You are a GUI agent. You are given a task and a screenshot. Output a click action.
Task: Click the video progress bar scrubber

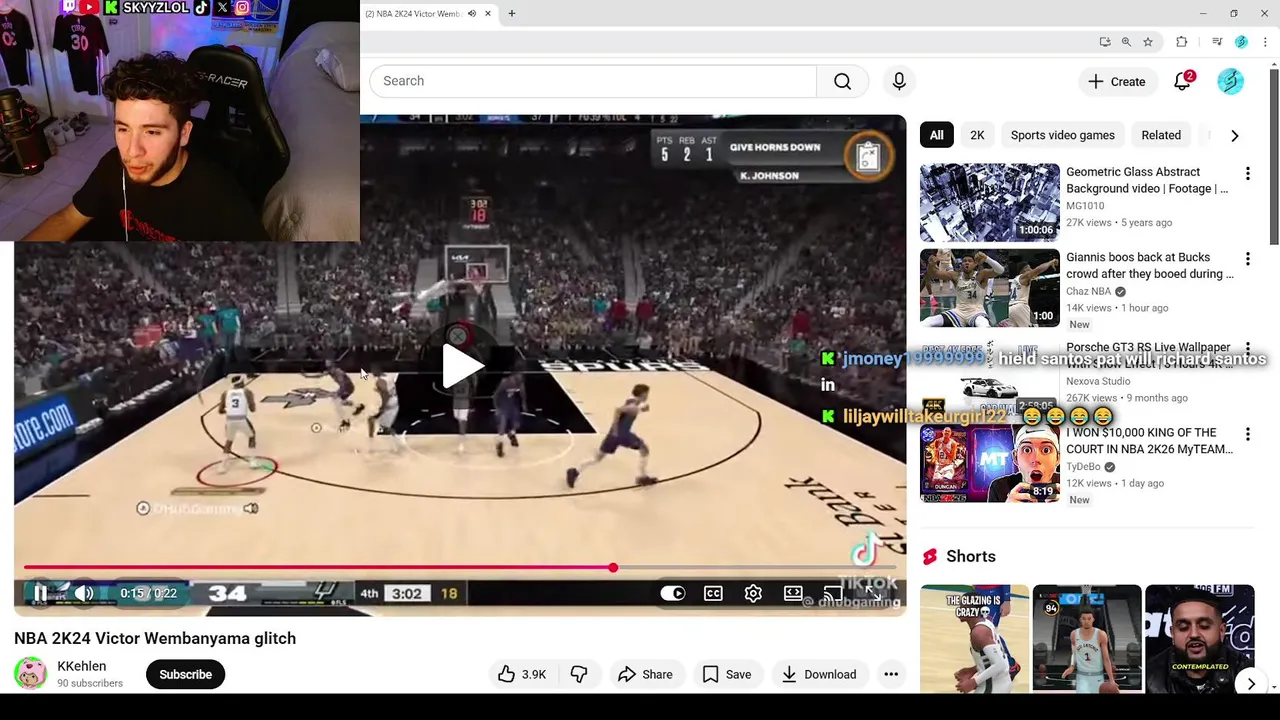(x=613, y=568)
